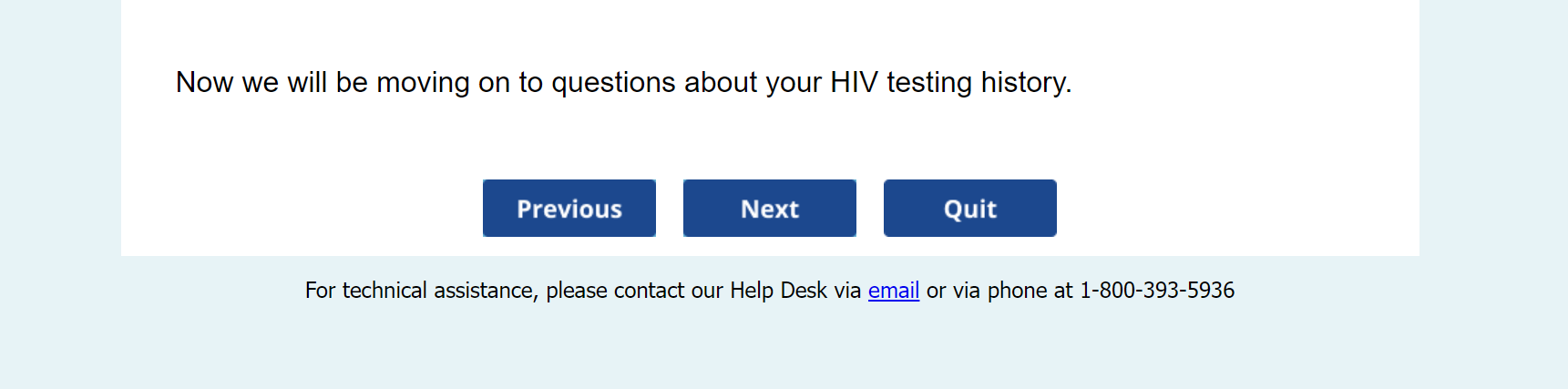Quit the survey with the Quit button
The image size is (1568, 389).
pyautogui.click(x=969, y=209)
